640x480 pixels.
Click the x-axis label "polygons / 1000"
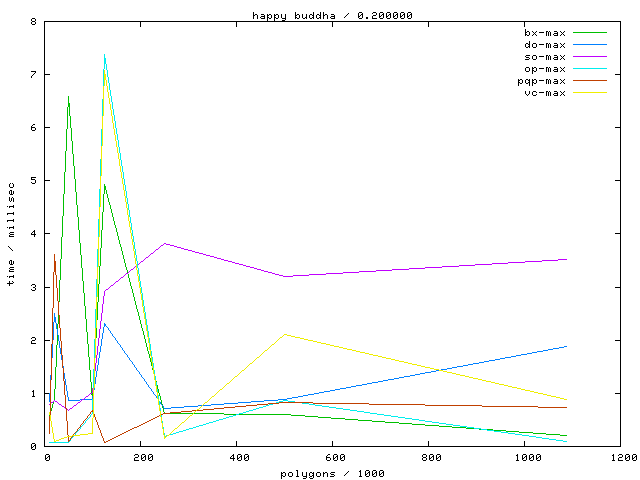pos(332,473)
